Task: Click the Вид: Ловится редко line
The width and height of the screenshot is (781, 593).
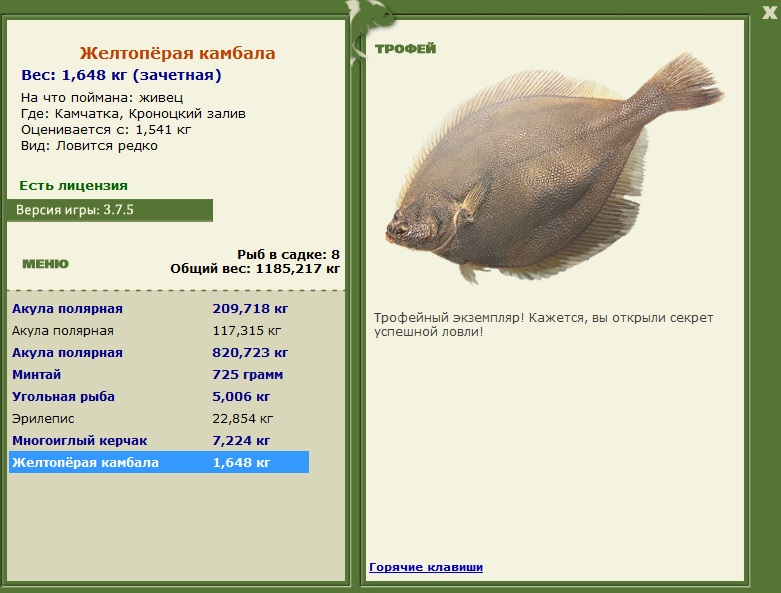Action: 89,145
